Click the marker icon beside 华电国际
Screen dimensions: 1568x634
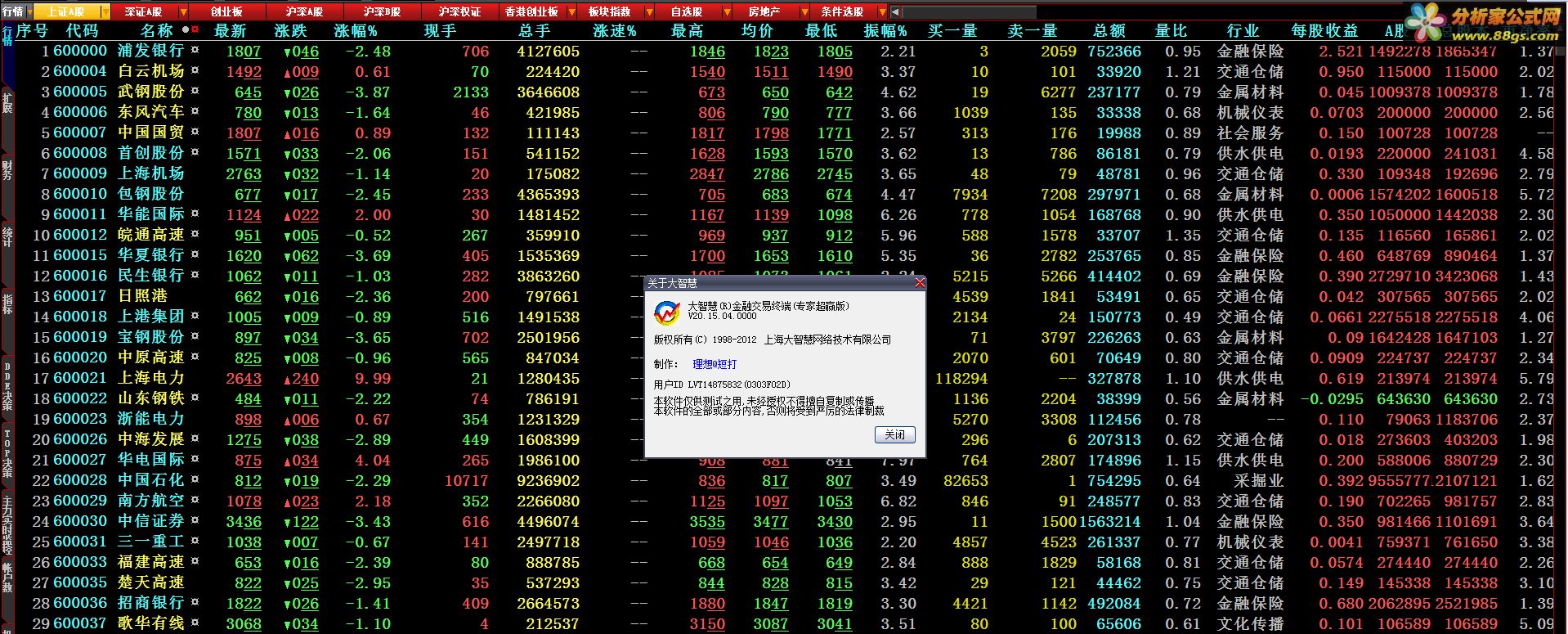195,459
